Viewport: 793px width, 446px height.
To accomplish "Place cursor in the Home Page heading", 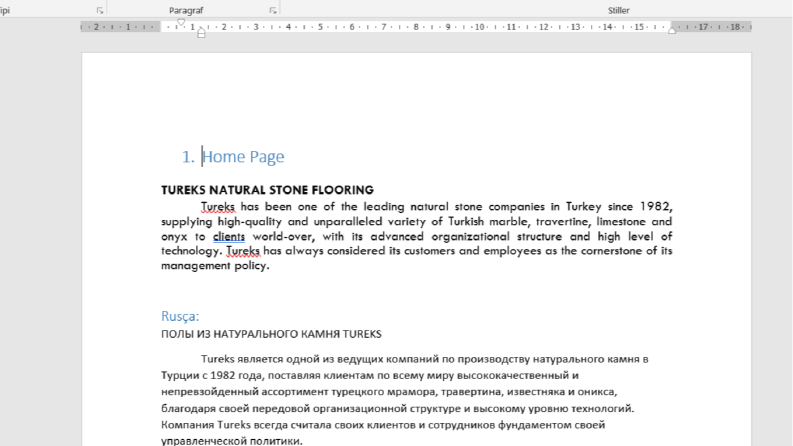I will [243, 157].
